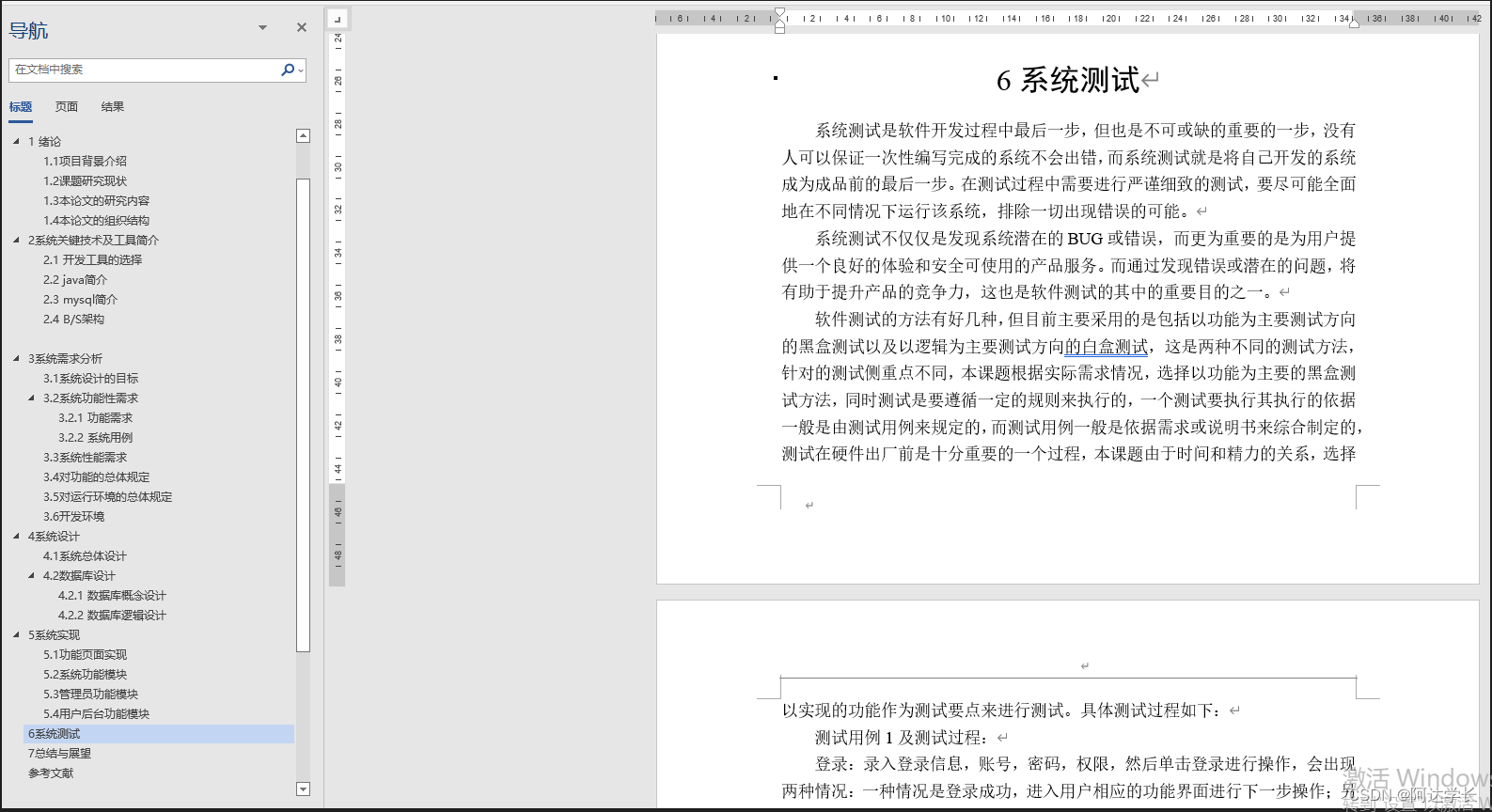Go to heading 2.1 开发工具的选择
Image resolution: width=1492 pixels, height=812 pixels.
click(92, 260)
